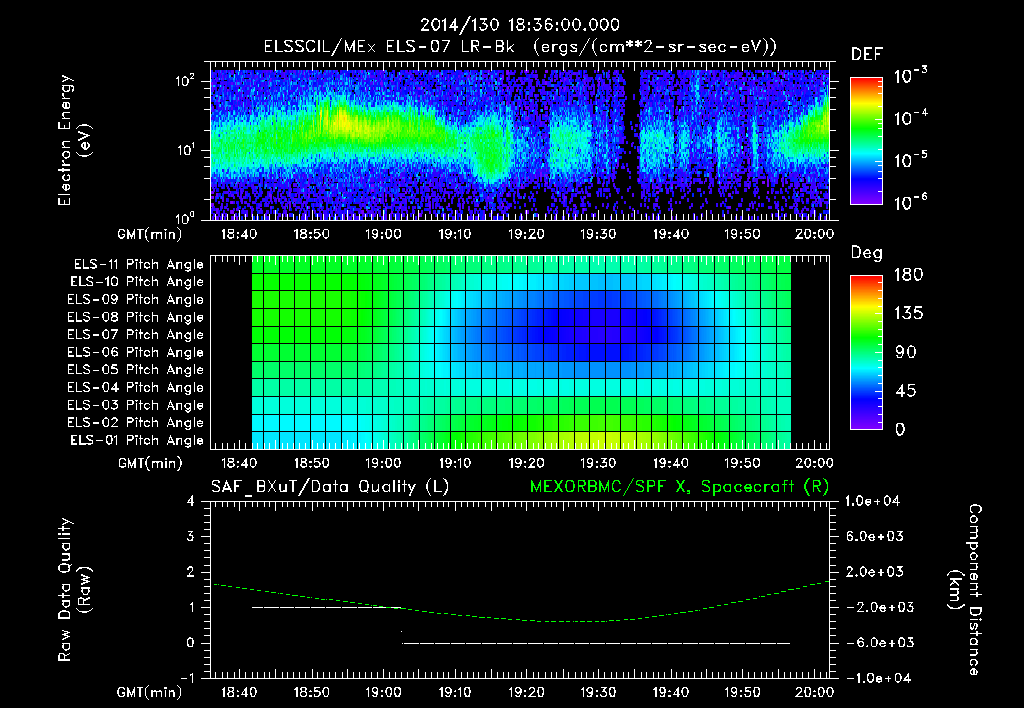Click the ELS-06 Pitch Angle row label
Screen dimensions: 1024x708
pyautogui.click(x=135, y=352)
